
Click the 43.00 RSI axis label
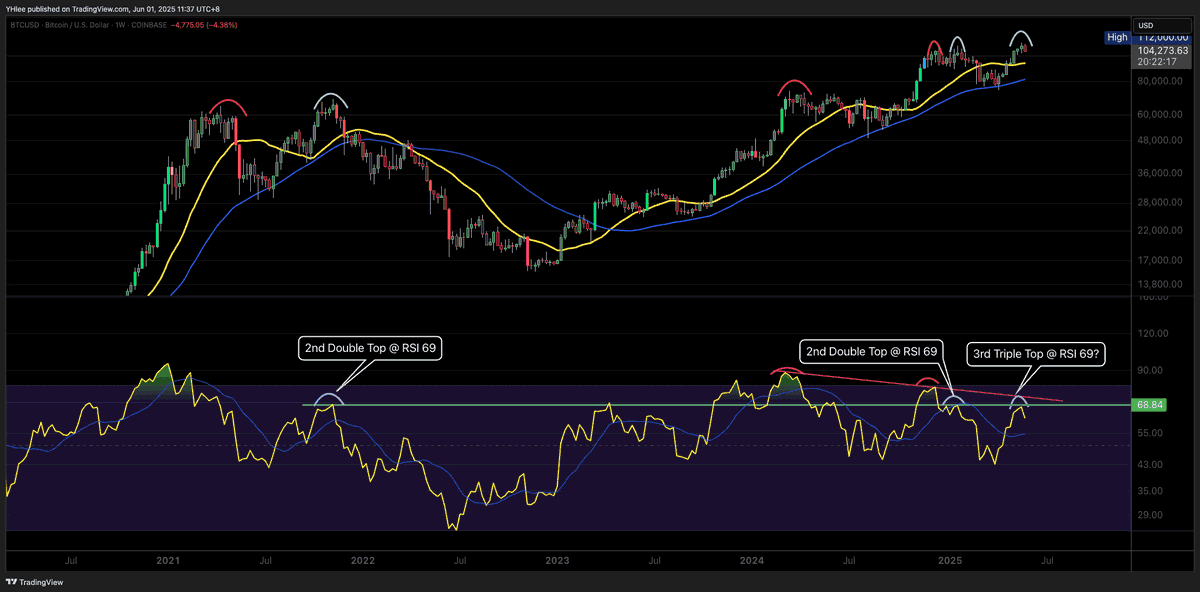[1149, 465]
